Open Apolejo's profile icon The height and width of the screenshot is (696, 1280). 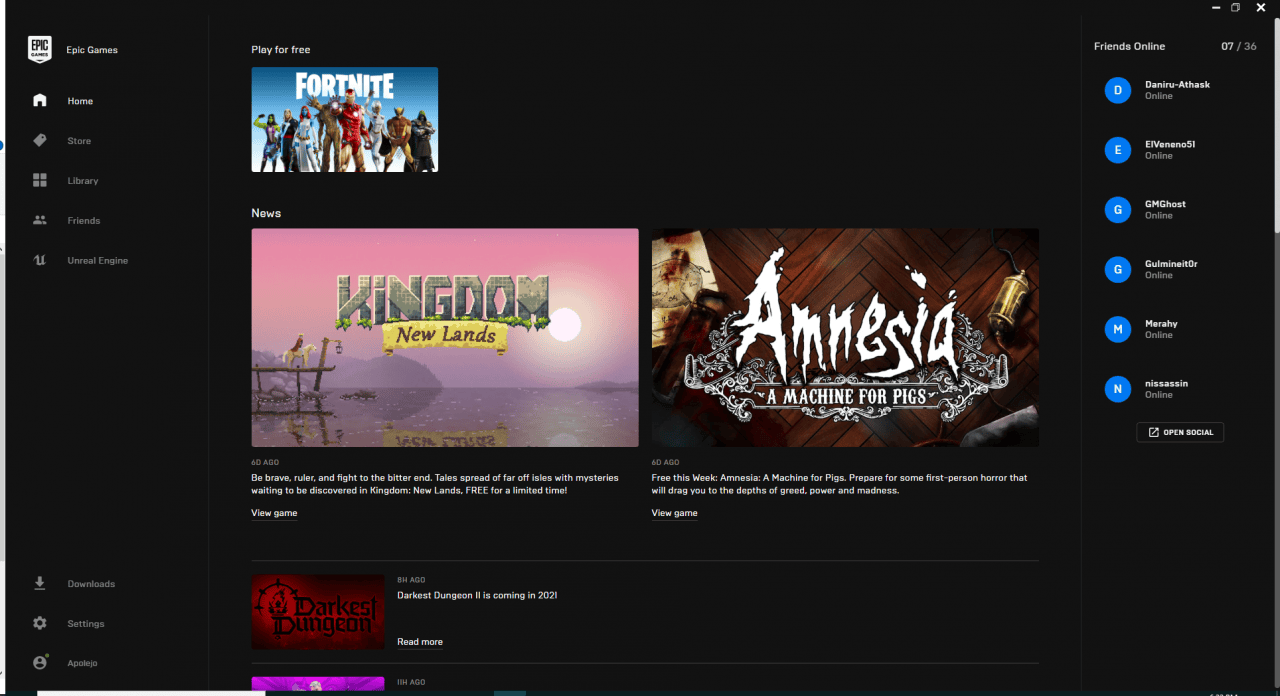39,662
